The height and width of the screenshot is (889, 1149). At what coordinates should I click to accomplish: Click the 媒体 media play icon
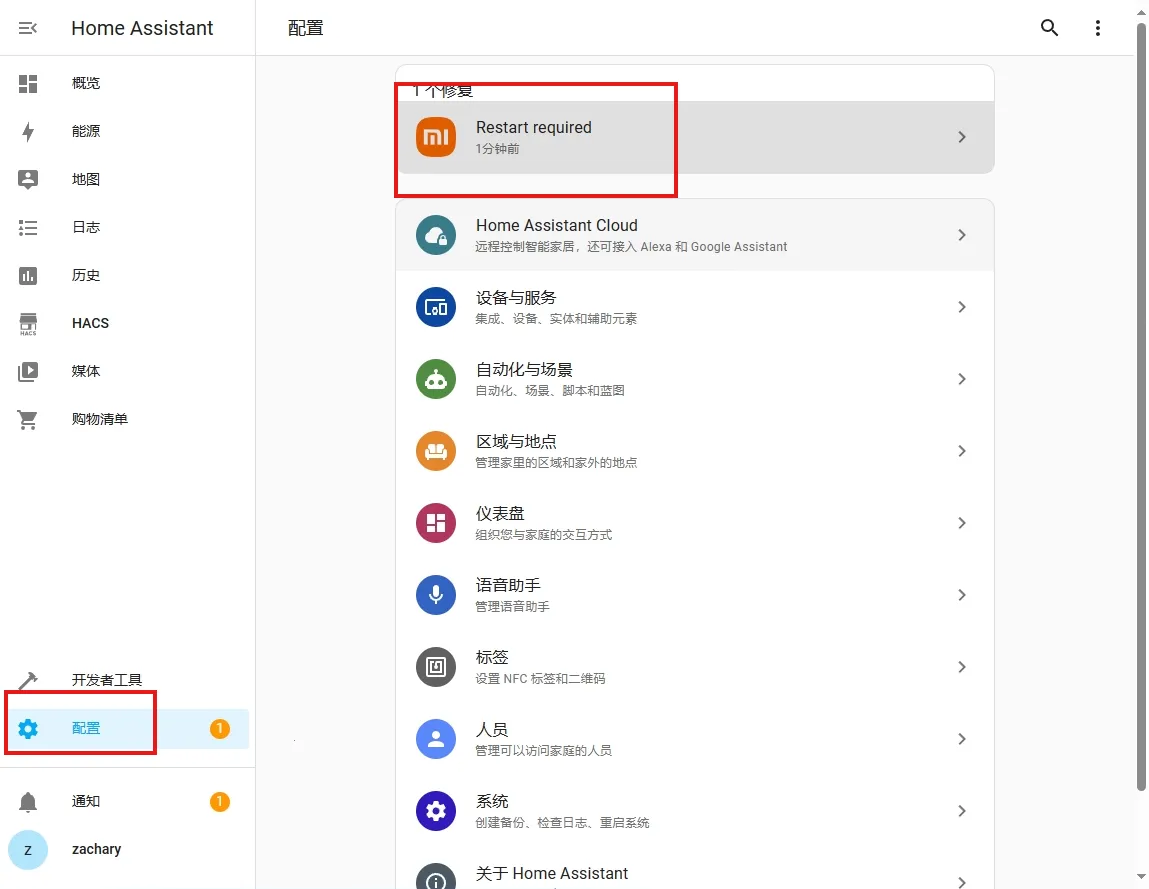(28, 371)
